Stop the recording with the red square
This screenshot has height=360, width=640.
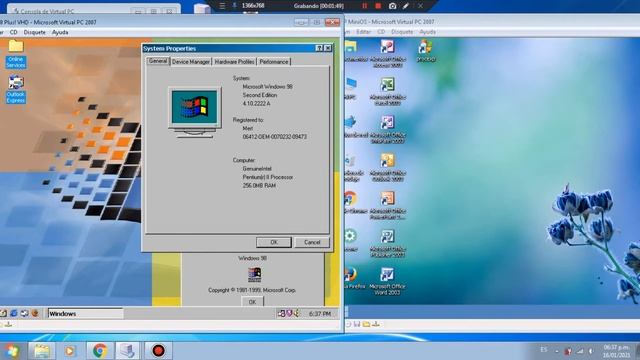tap(378, 6)
